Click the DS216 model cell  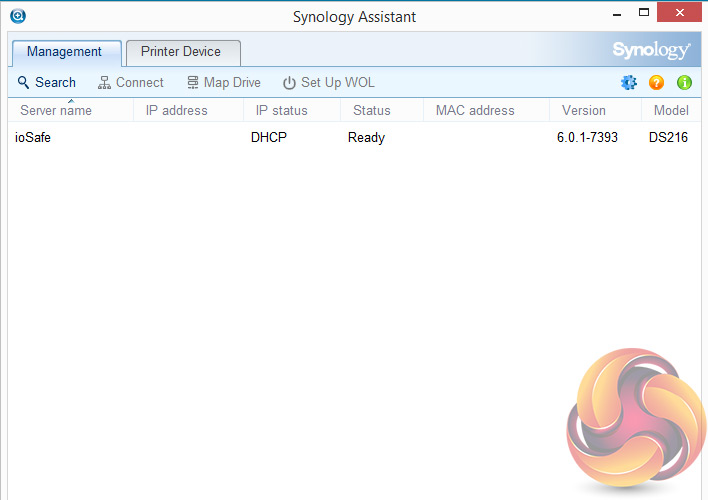pyautogui.click(x=668, y=137)
